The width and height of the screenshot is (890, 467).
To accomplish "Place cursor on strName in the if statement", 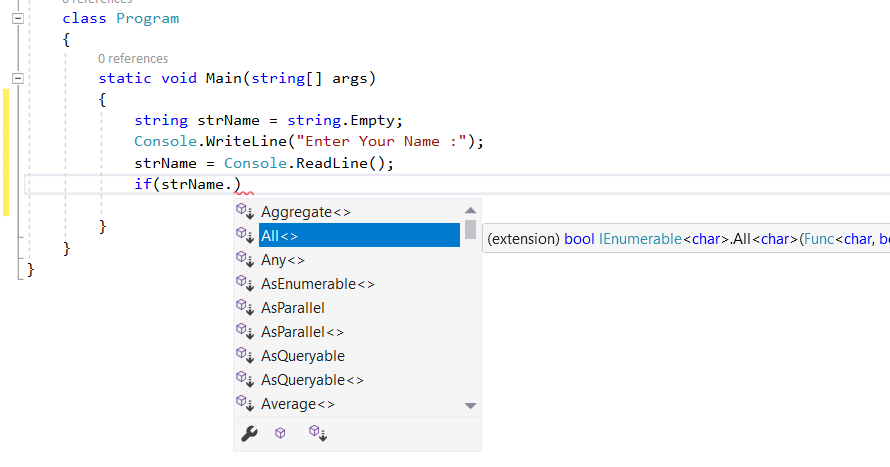I will point(192,184).
